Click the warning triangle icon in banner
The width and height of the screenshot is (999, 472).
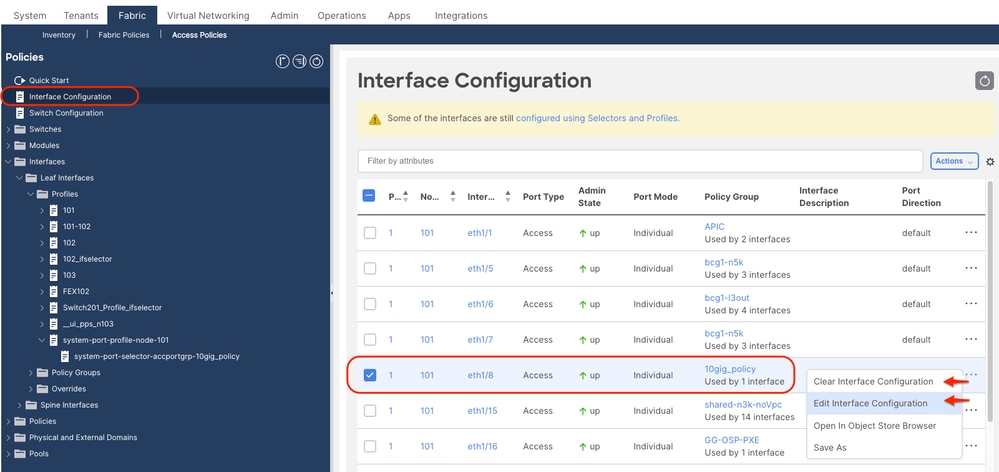375,119
